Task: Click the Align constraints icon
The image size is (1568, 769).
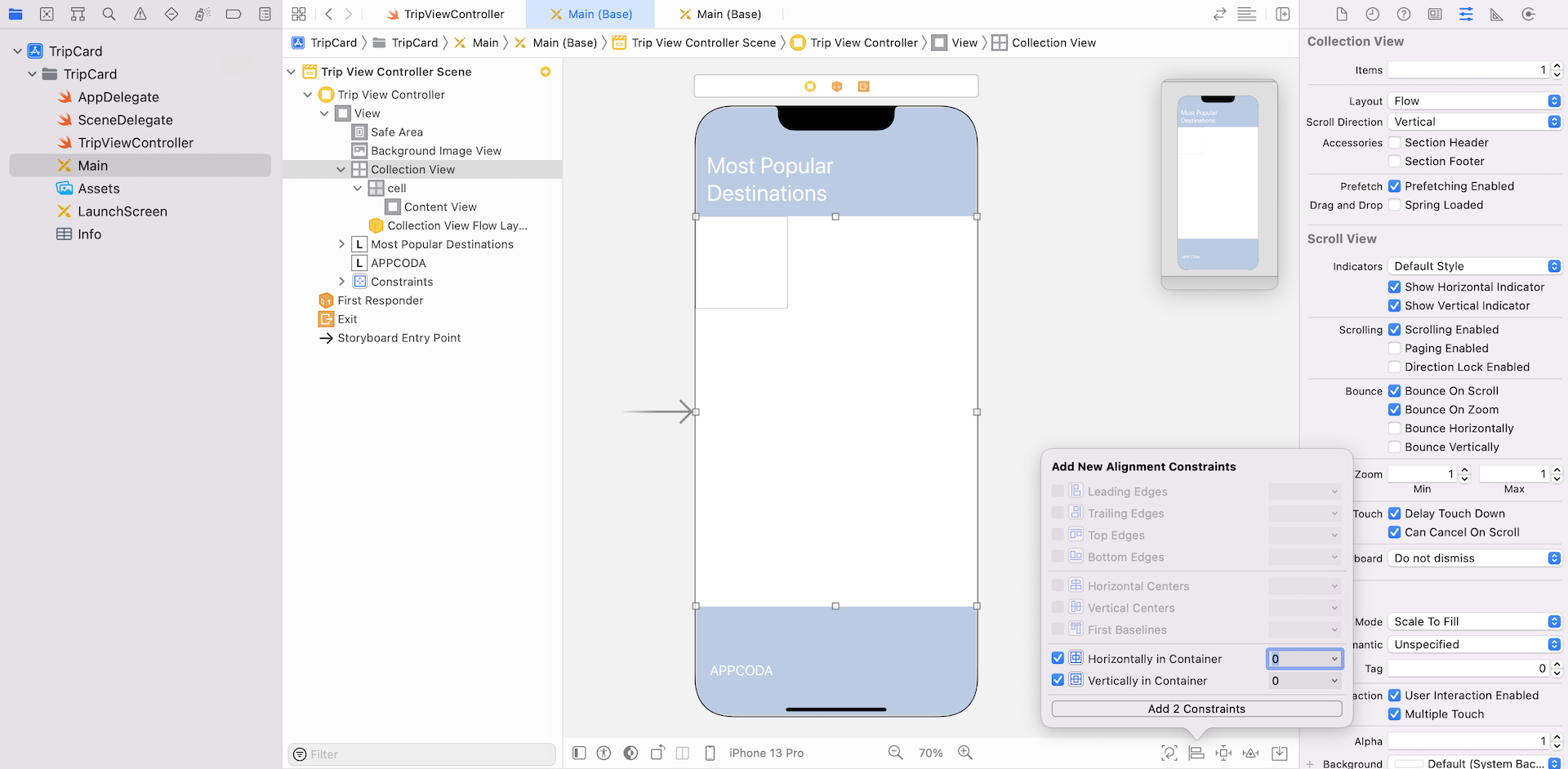Action: coord(1196,753)
